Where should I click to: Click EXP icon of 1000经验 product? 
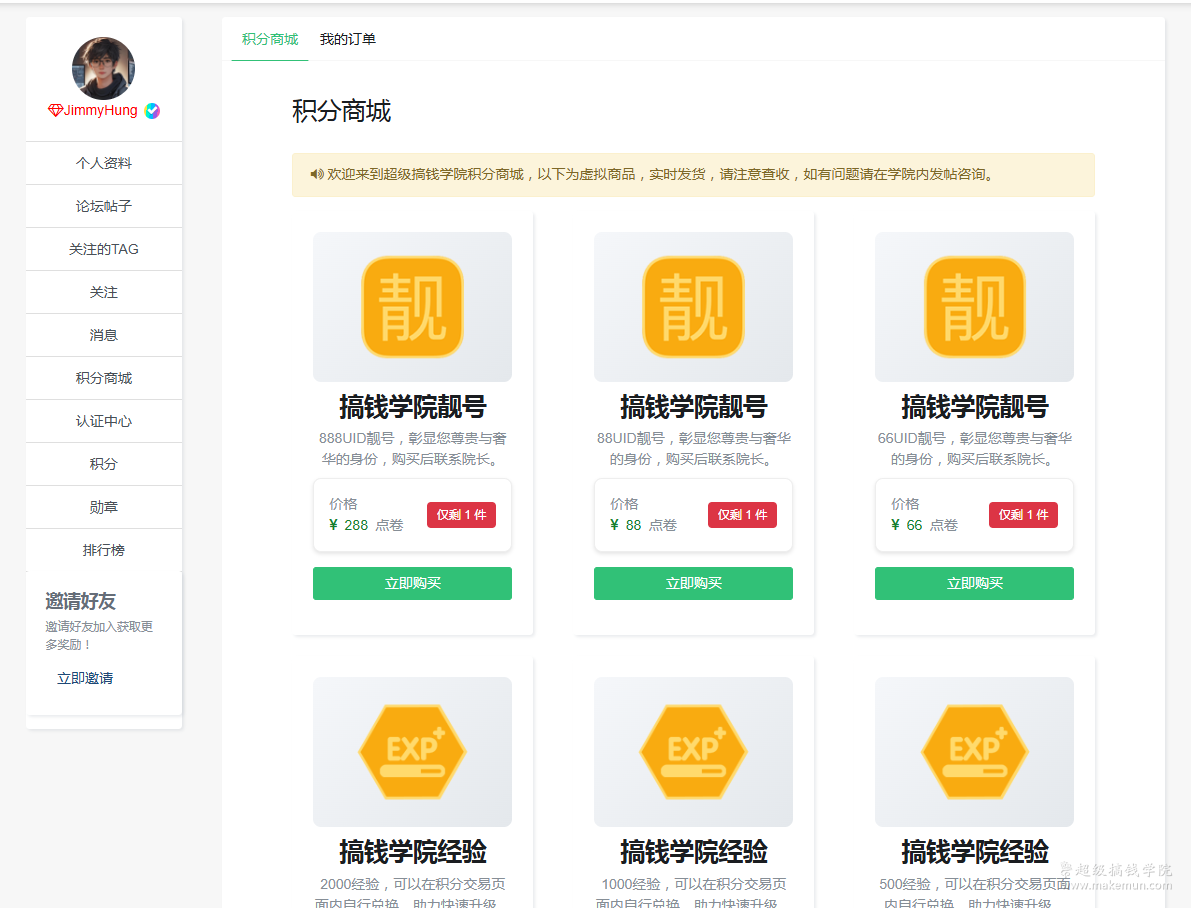693,751
